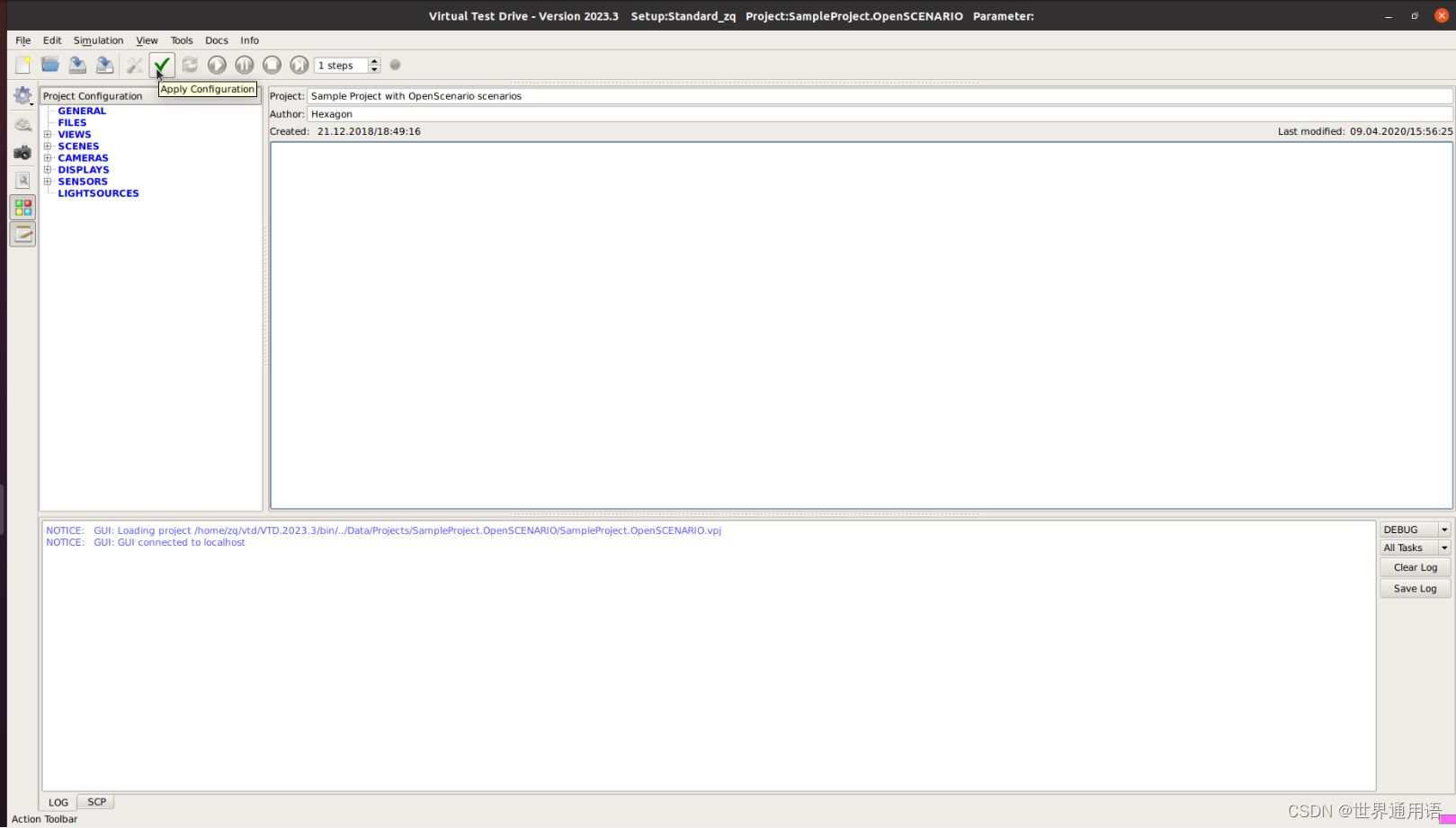Create a new project document
This screenshot has height=828, width=1456.
tap(22, 64)
